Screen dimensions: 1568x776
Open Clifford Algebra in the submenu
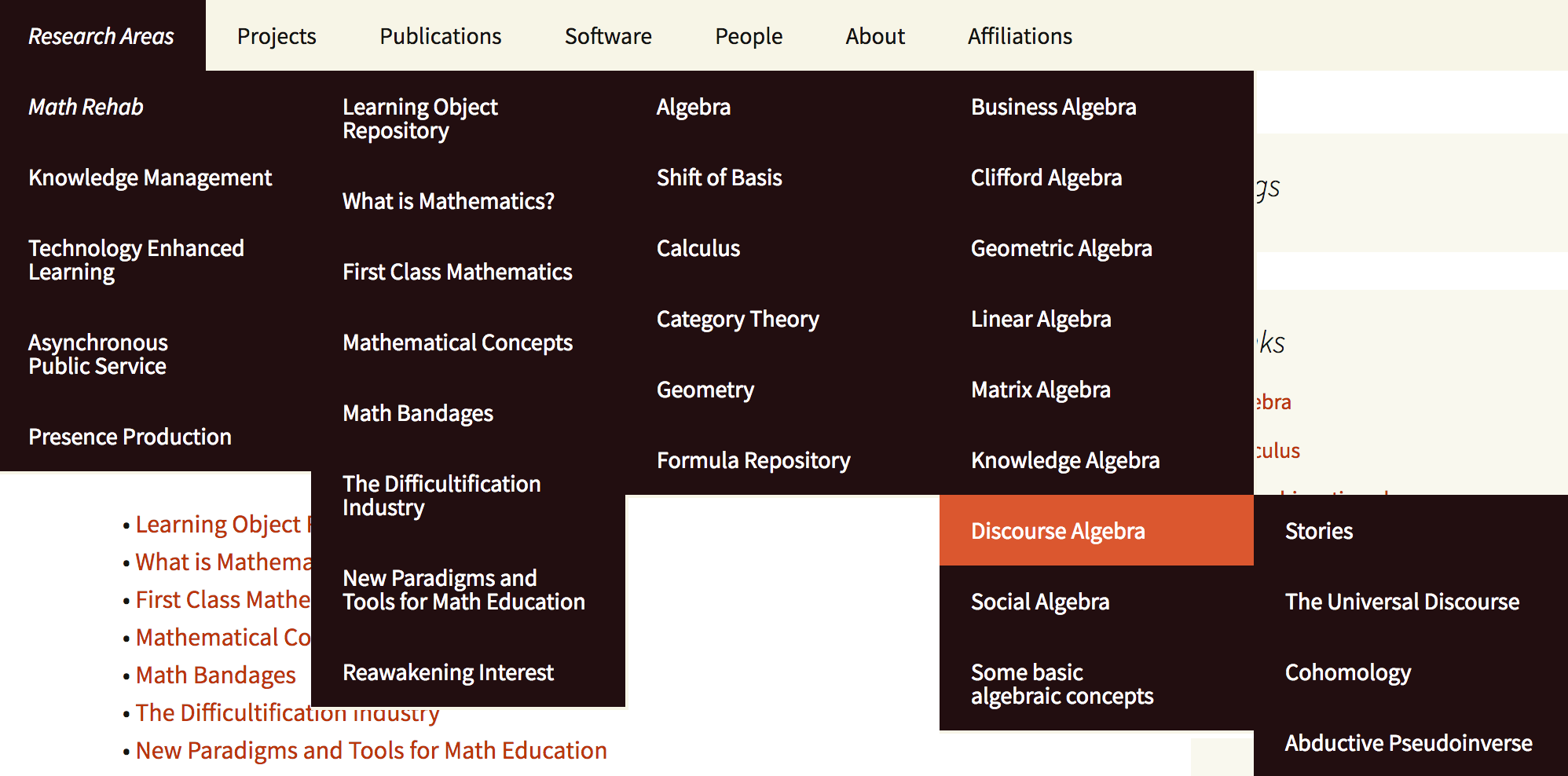click(x=1046, y=178)
